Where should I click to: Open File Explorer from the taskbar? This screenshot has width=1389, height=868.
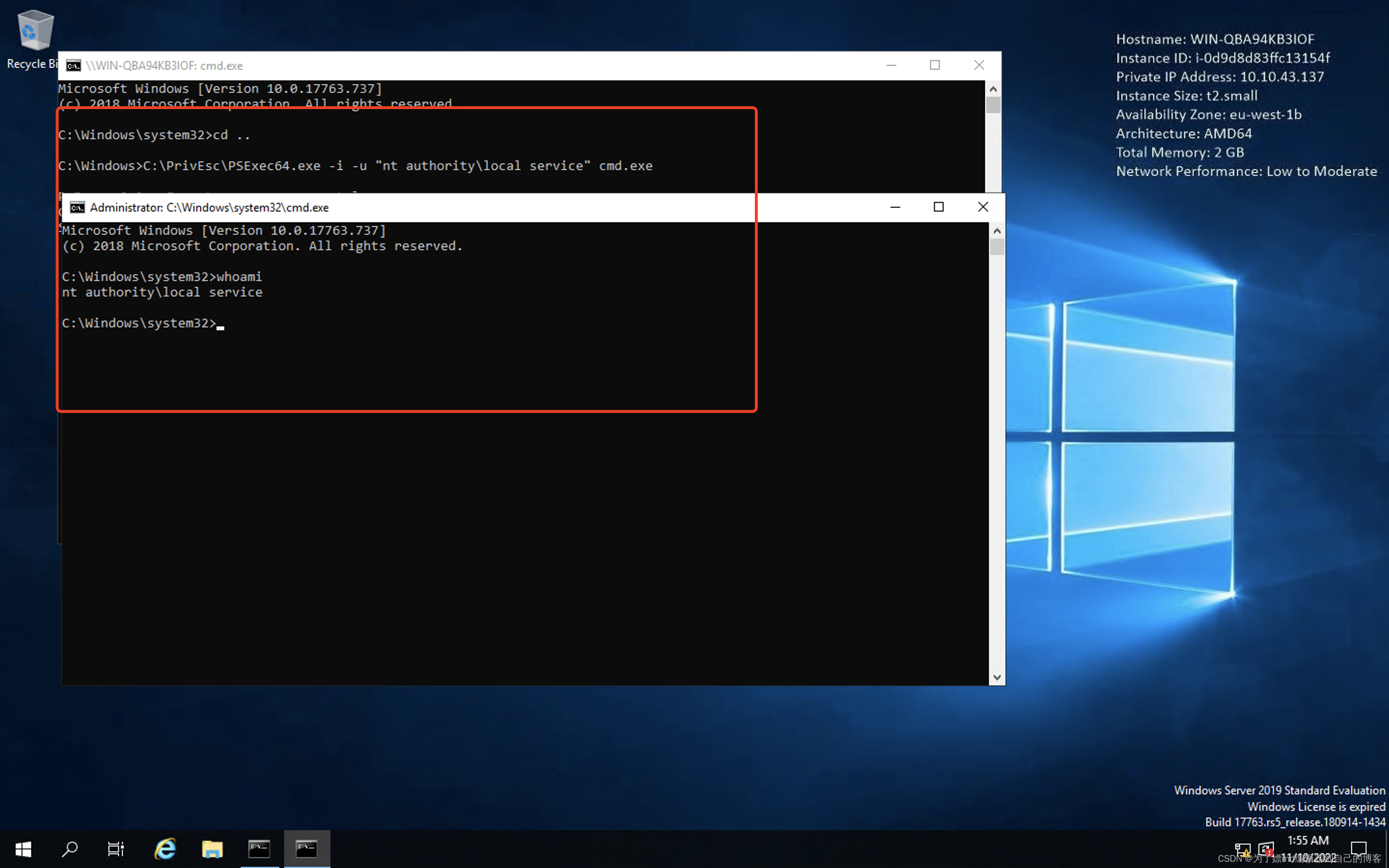[x=212, y=849]
